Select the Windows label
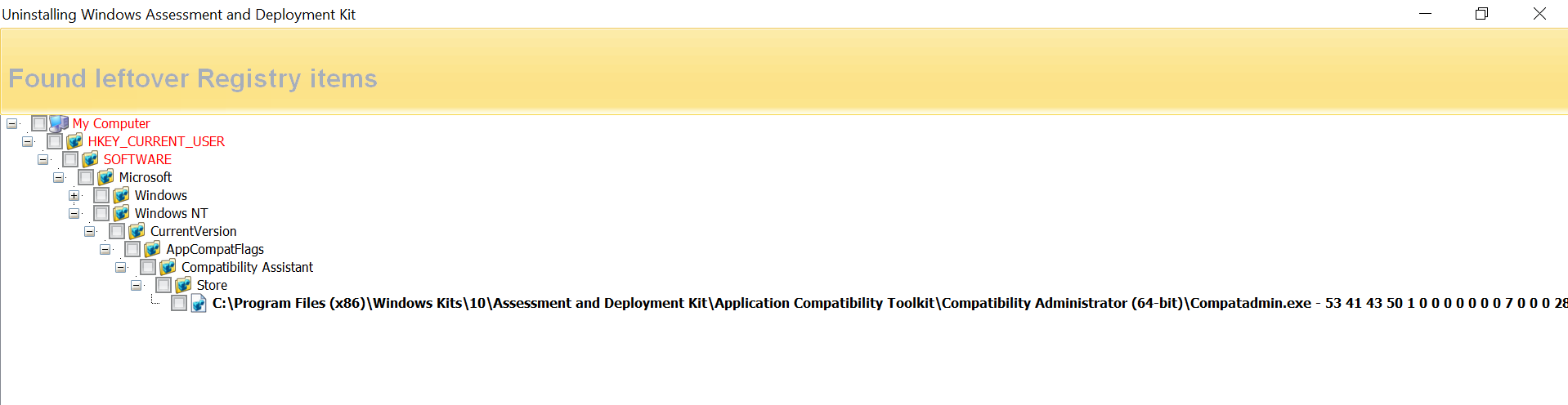 [x=161, y=195]
